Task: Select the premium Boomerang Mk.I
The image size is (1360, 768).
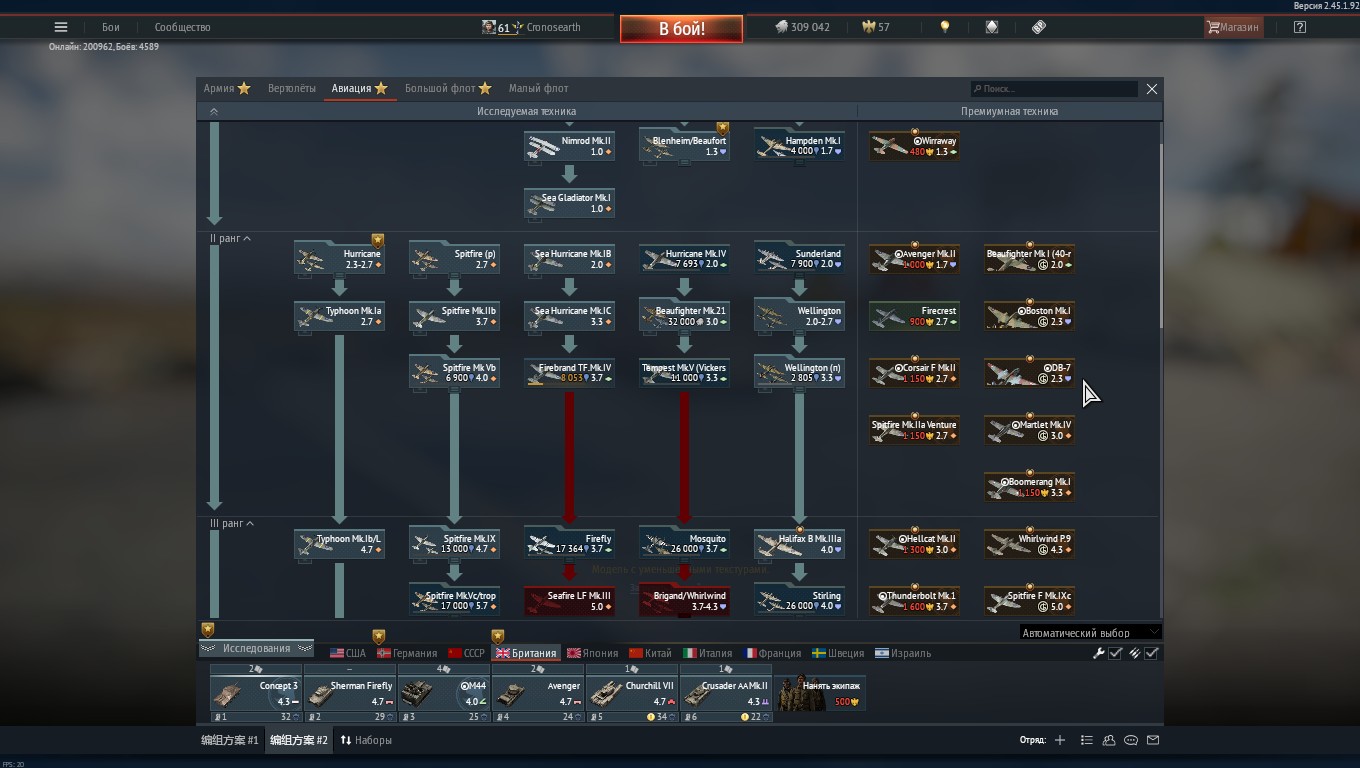Action: click(1030, 487)
